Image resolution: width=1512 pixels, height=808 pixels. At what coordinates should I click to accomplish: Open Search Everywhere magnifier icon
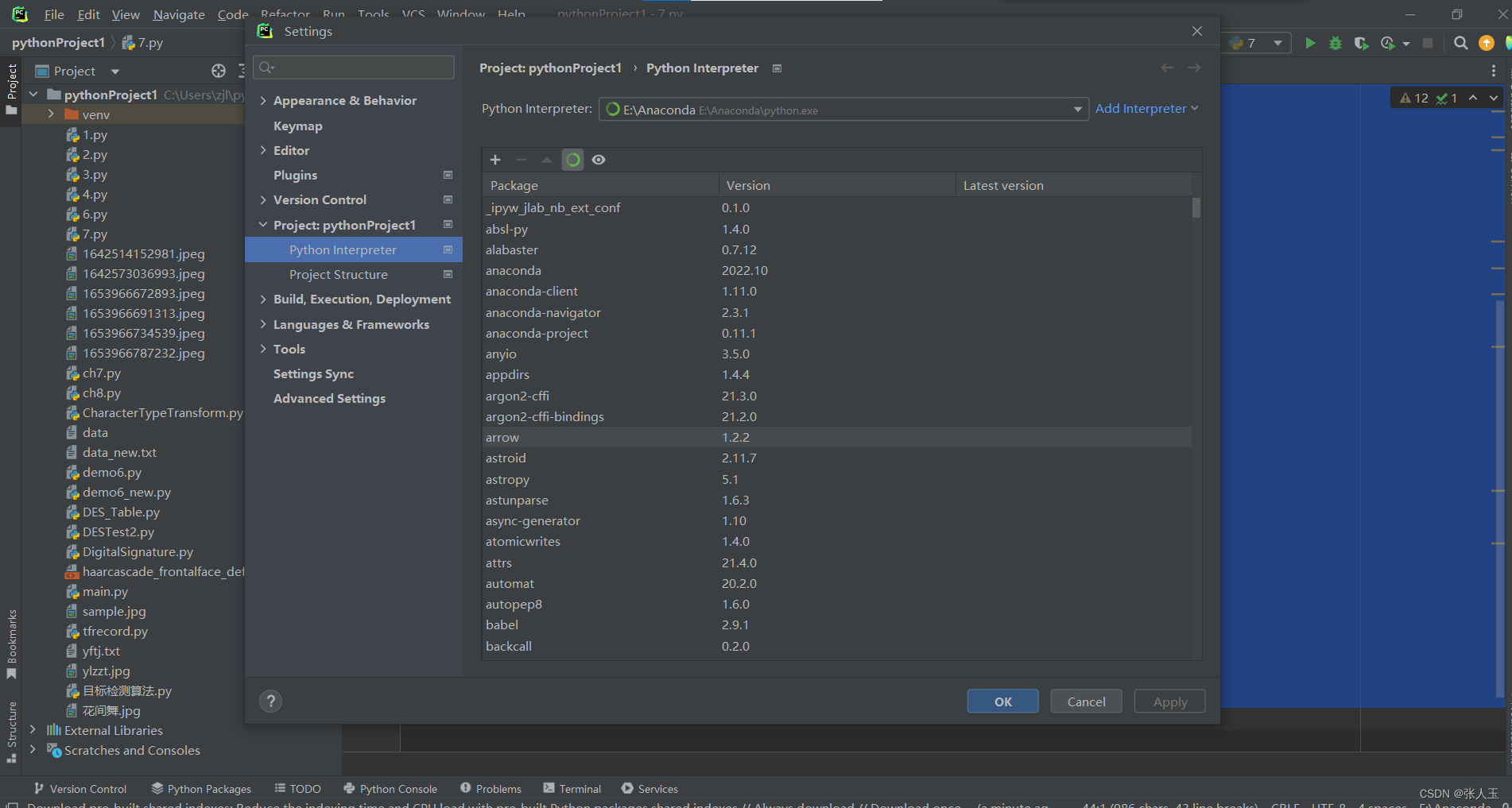click(1460, 43)
